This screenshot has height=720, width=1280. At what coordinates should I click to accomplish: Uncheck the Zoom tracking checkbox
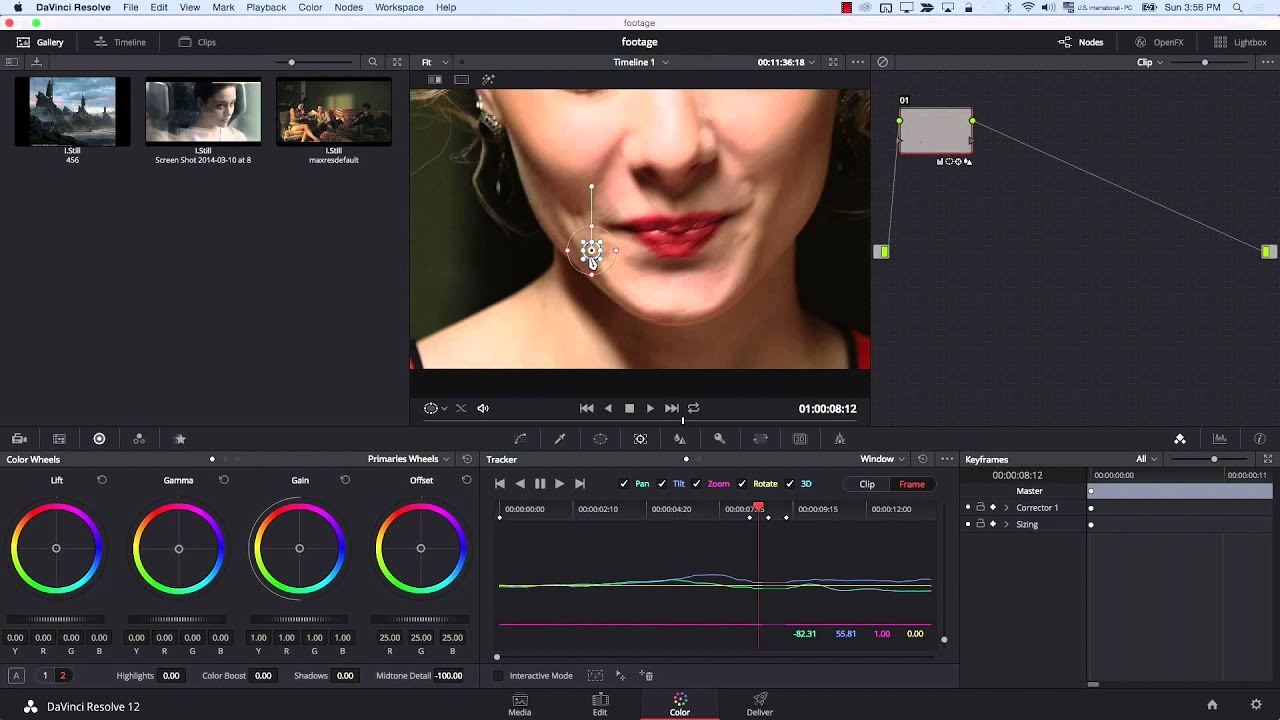696,484
